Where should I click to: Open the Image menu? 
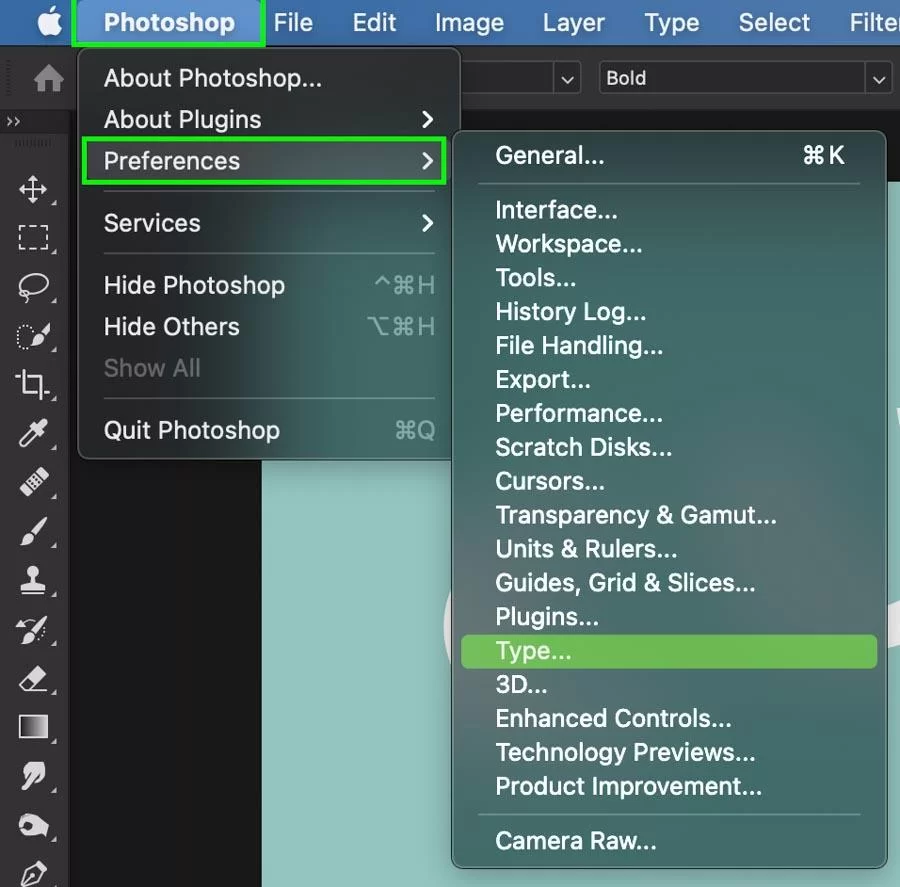coord(469,23)
